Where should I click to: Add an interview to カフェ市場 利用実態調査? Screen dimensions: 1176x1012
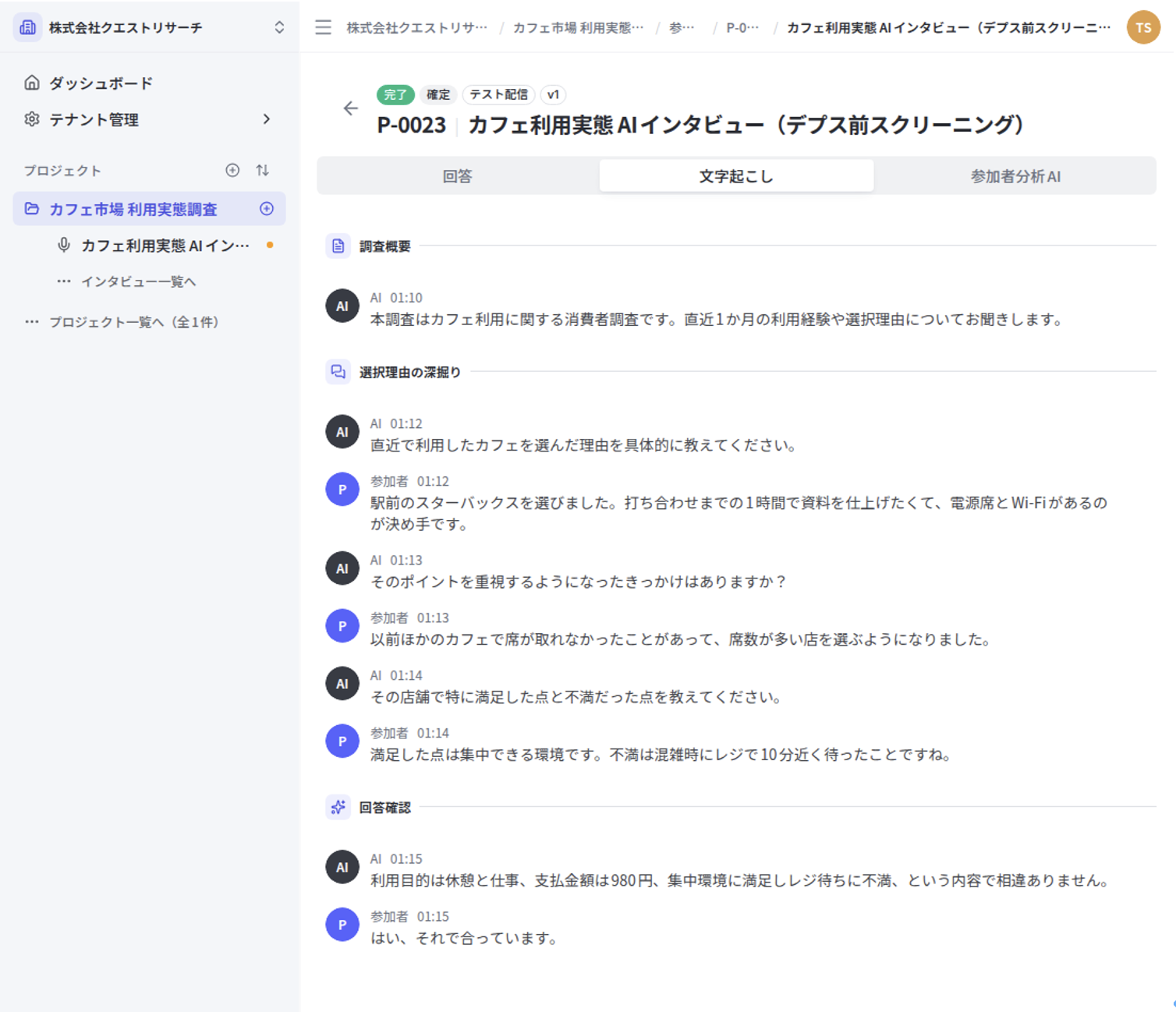[x=267, y=209]
